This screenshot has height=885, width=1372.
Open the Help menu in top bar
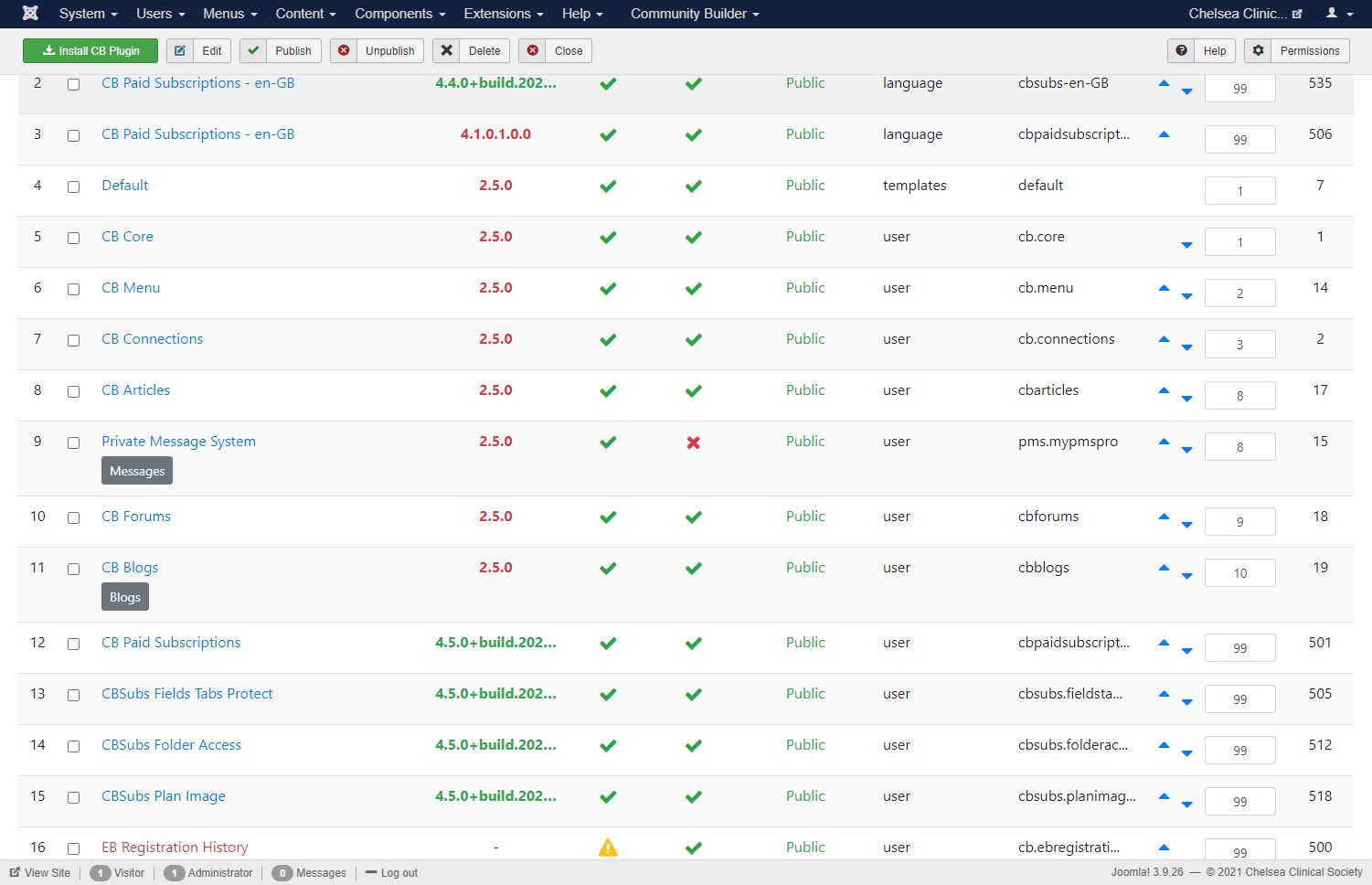tap(582, 14)
